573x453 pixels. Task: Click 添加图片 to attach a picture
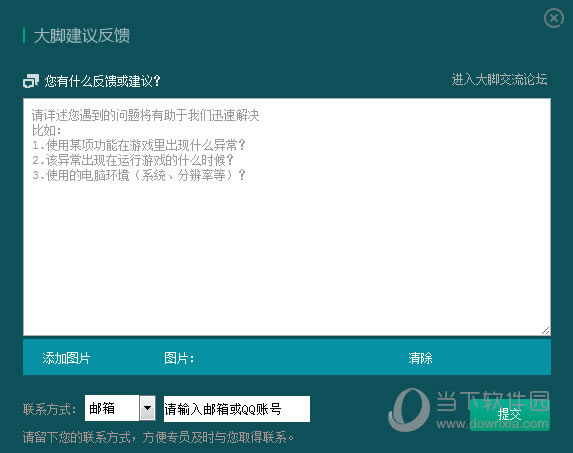(66, 358)
